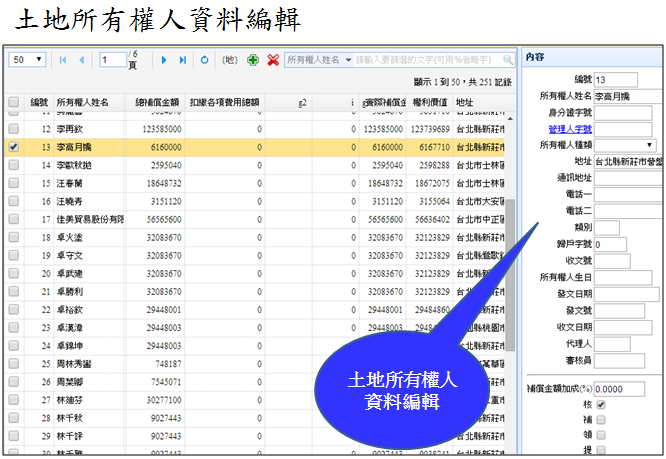Image resolution: width=666 pixels, height=459 pixels.
Task: Click the 發文日期 input field
Action: click(x=626, y=294)
